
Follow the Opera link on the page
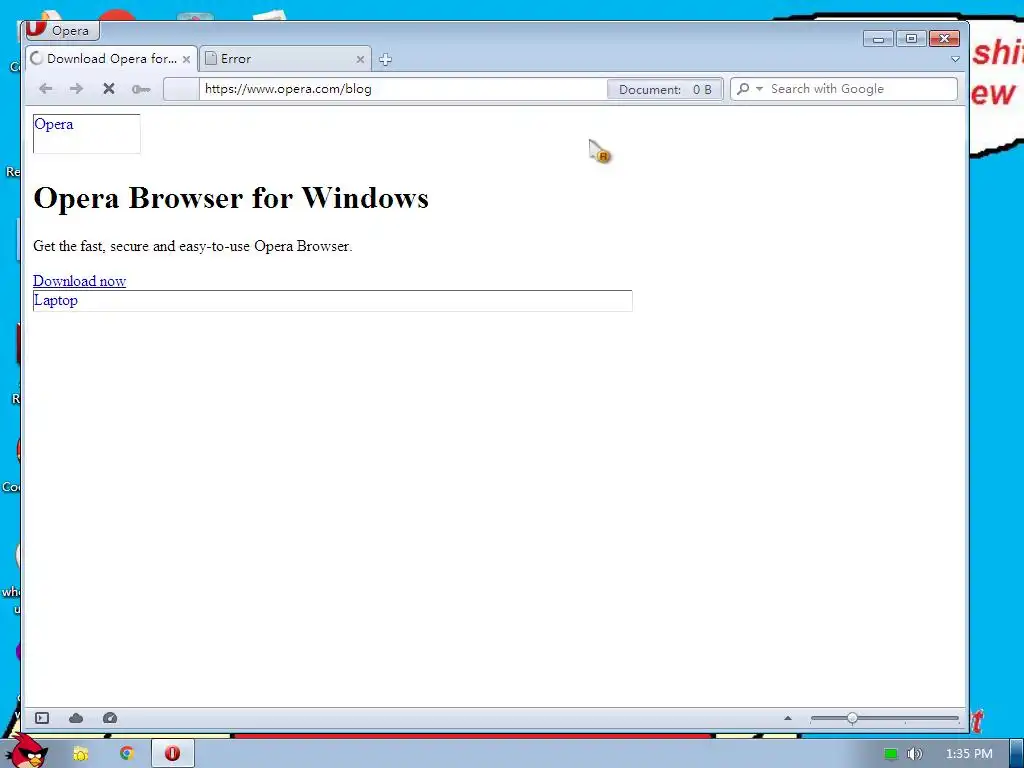pos(54,124)
